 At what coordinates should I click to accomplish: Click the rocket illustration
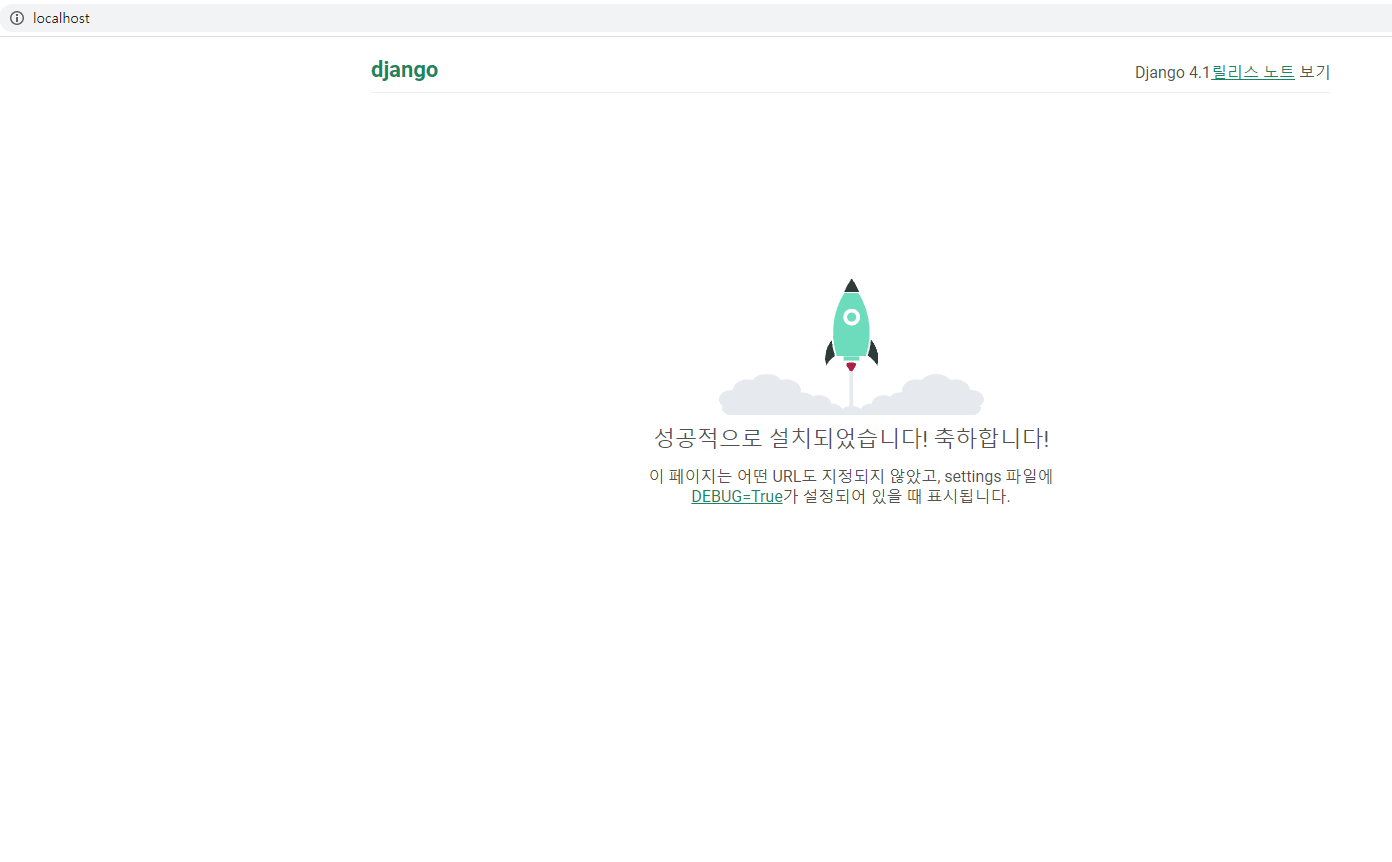click(851, 346)
